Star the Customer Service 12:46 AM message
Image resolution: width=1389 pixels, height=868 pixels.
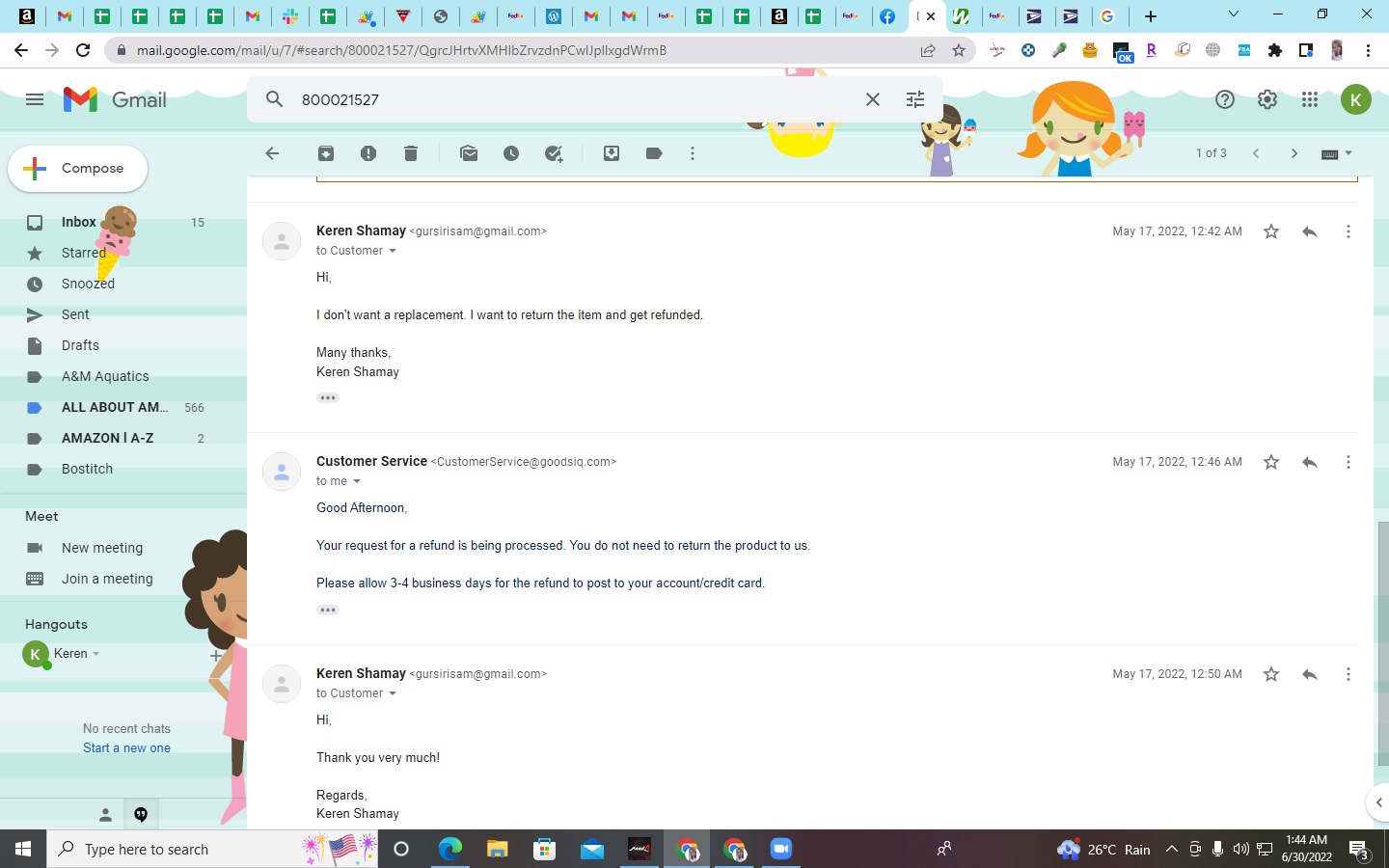(x=1271, y=462)
